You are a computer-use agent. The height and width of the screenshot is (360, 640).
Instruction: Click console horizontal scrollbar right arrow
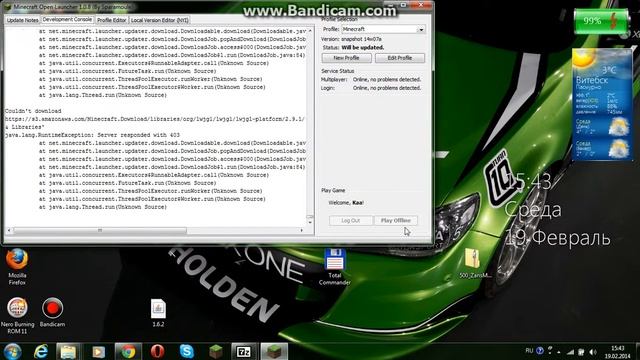pyautogui.click(x=302, y=231)
